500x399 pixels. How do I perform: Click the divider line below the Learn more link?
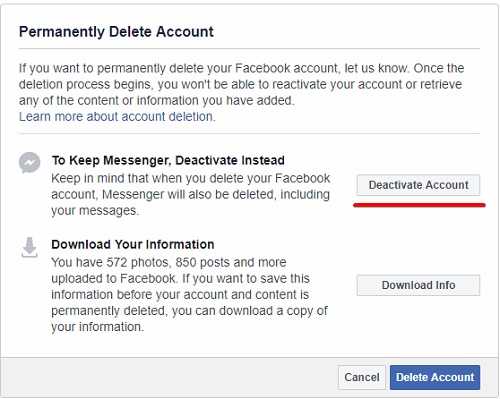click(249, 134)
